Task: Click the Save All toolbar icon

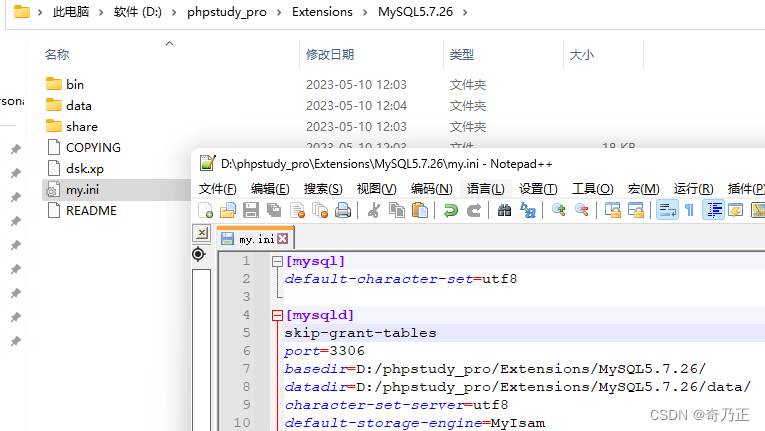Action: [274, 210]
